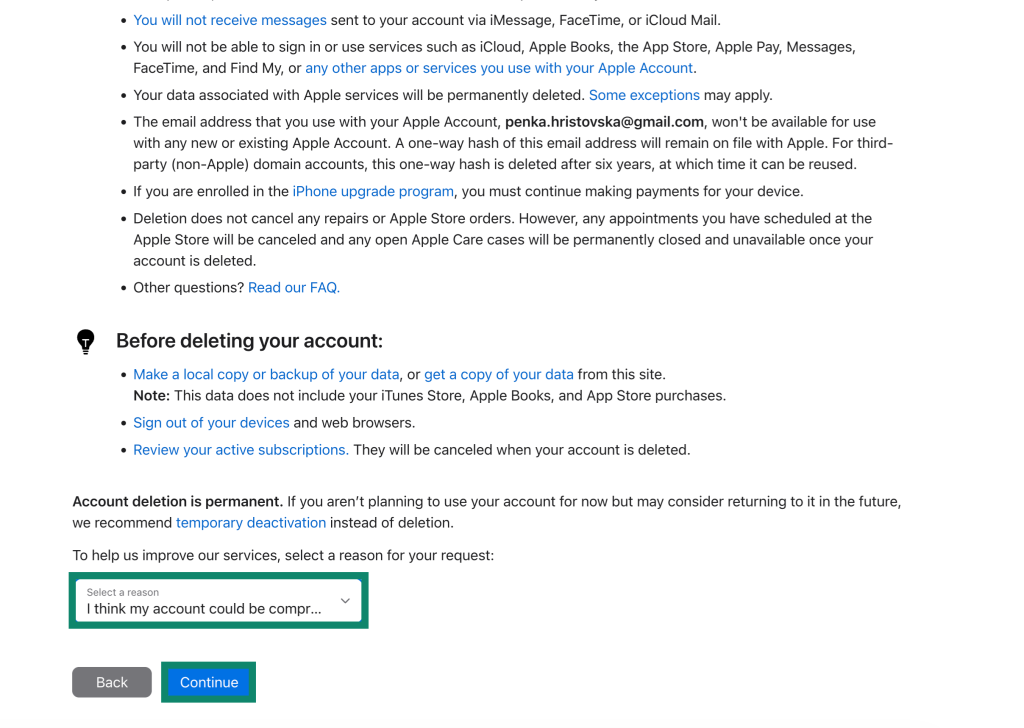Click the bold penka.hristovska@gmail.com email address

(x=604, y=122)
